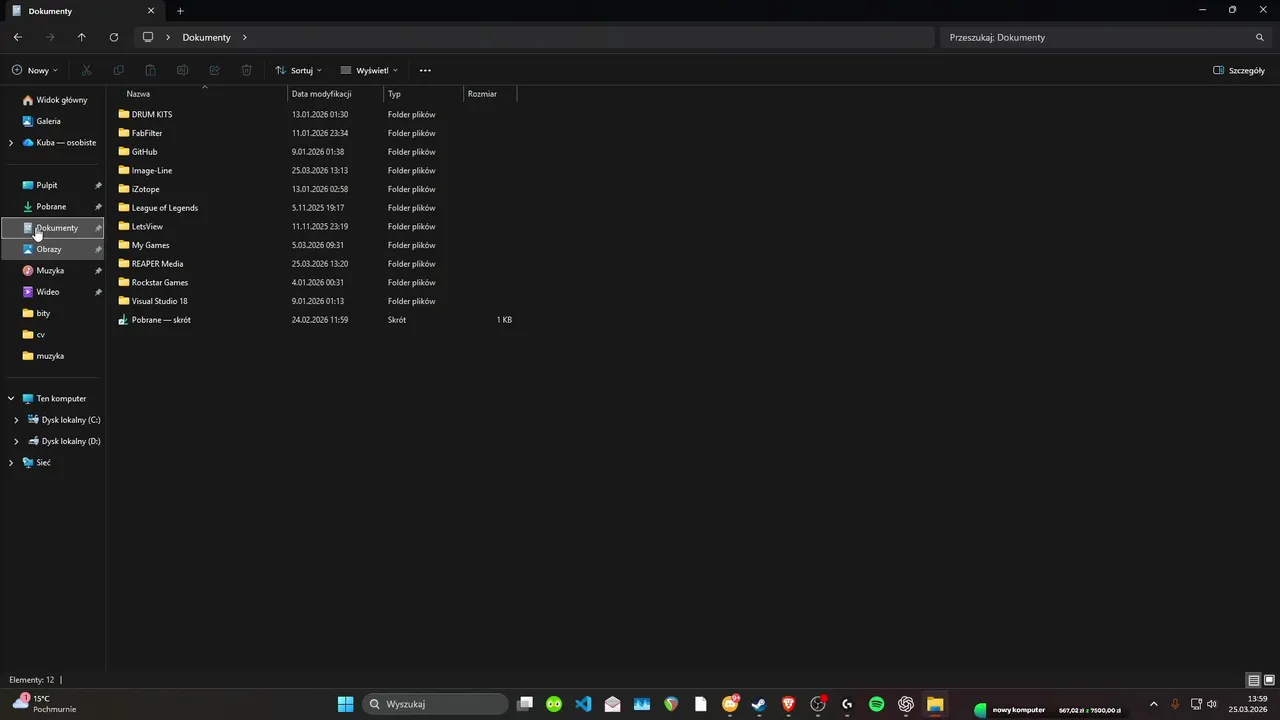Image resolution: width=1280 pixels, height=720 pixels.
Task: Unpin Wideo using its pin icon
Action: click(98, 292)
